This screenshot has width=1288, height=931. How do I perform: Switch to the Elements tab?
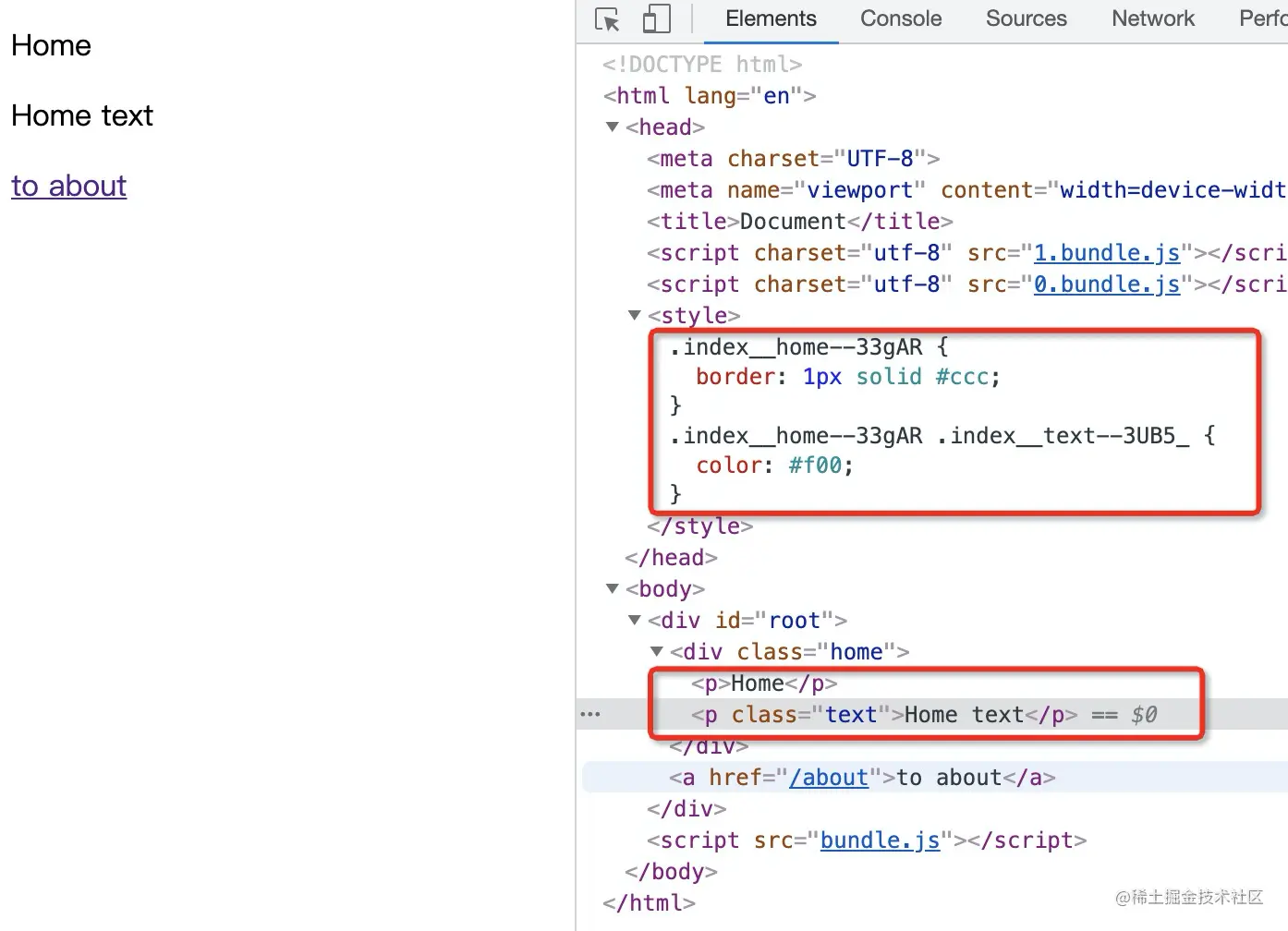(x=771, y=18)
